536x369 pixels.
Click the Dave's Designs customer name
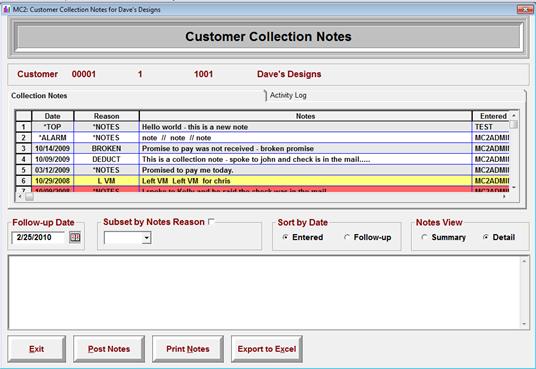click(x=289, y=74)
